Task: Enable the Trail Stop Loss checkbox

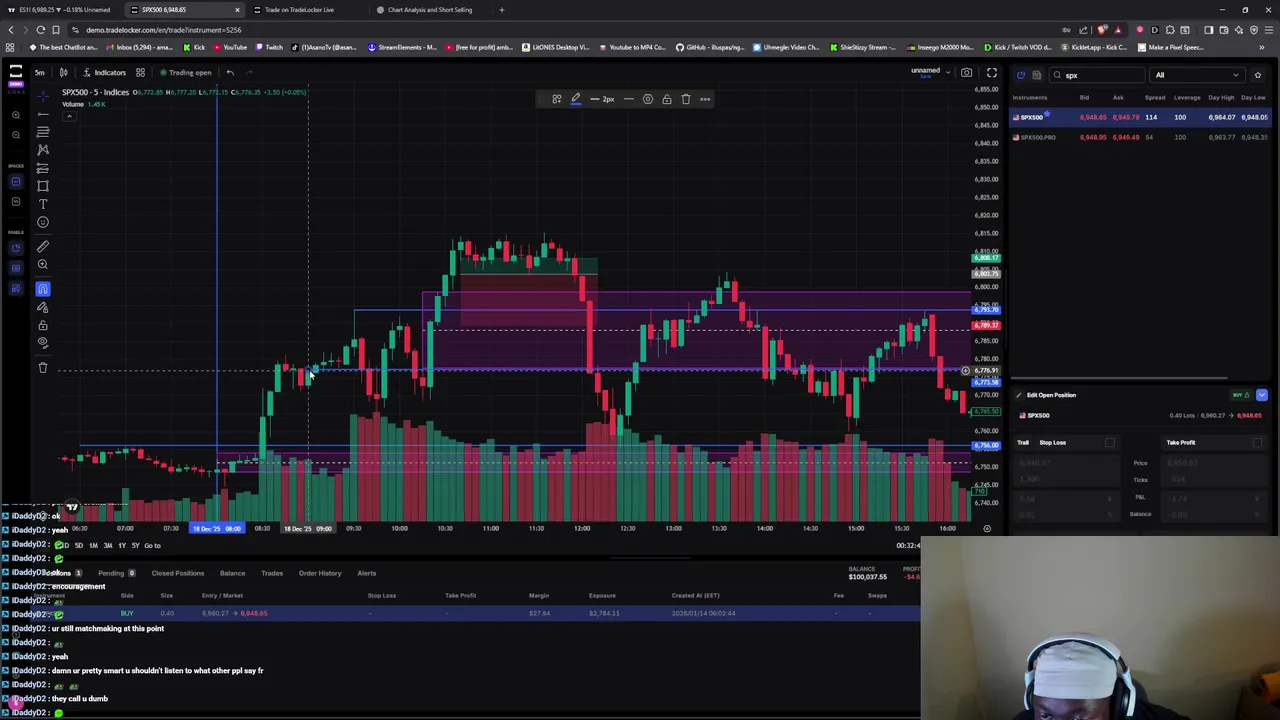Action: point(1110,442)
